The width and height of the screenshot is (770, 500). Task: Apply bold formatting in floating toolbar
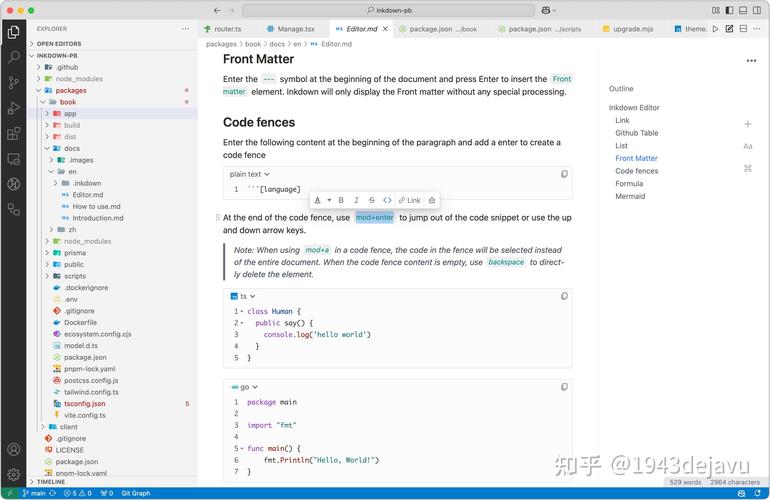click(x=341, y=200)
